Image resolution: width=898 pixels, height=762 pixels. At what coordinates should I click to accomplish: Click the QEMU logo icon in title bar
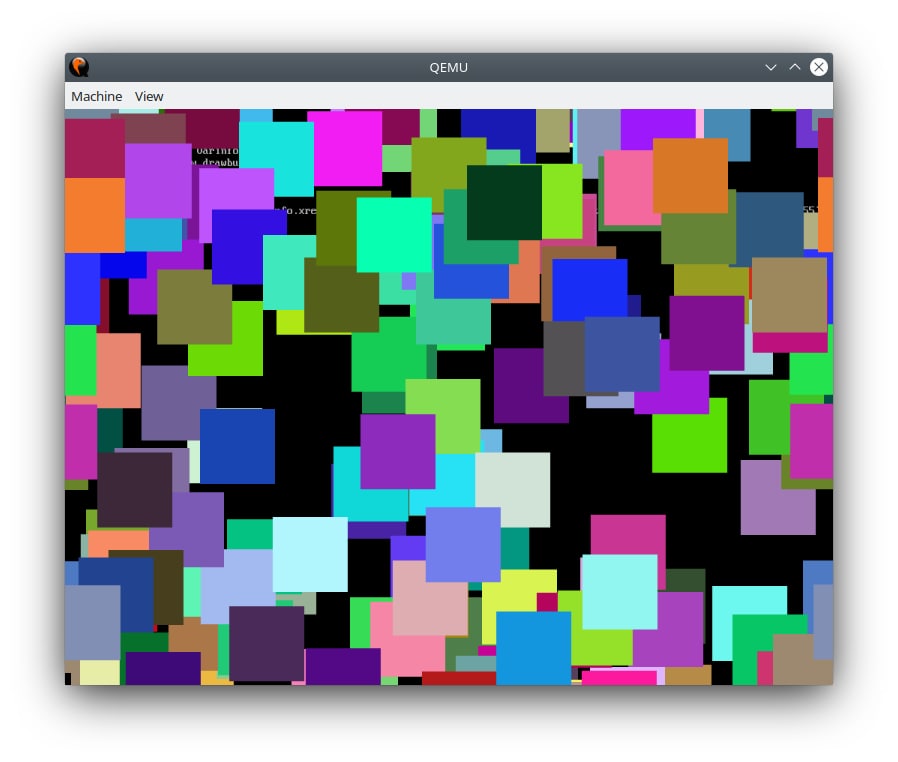coord(79,67)
